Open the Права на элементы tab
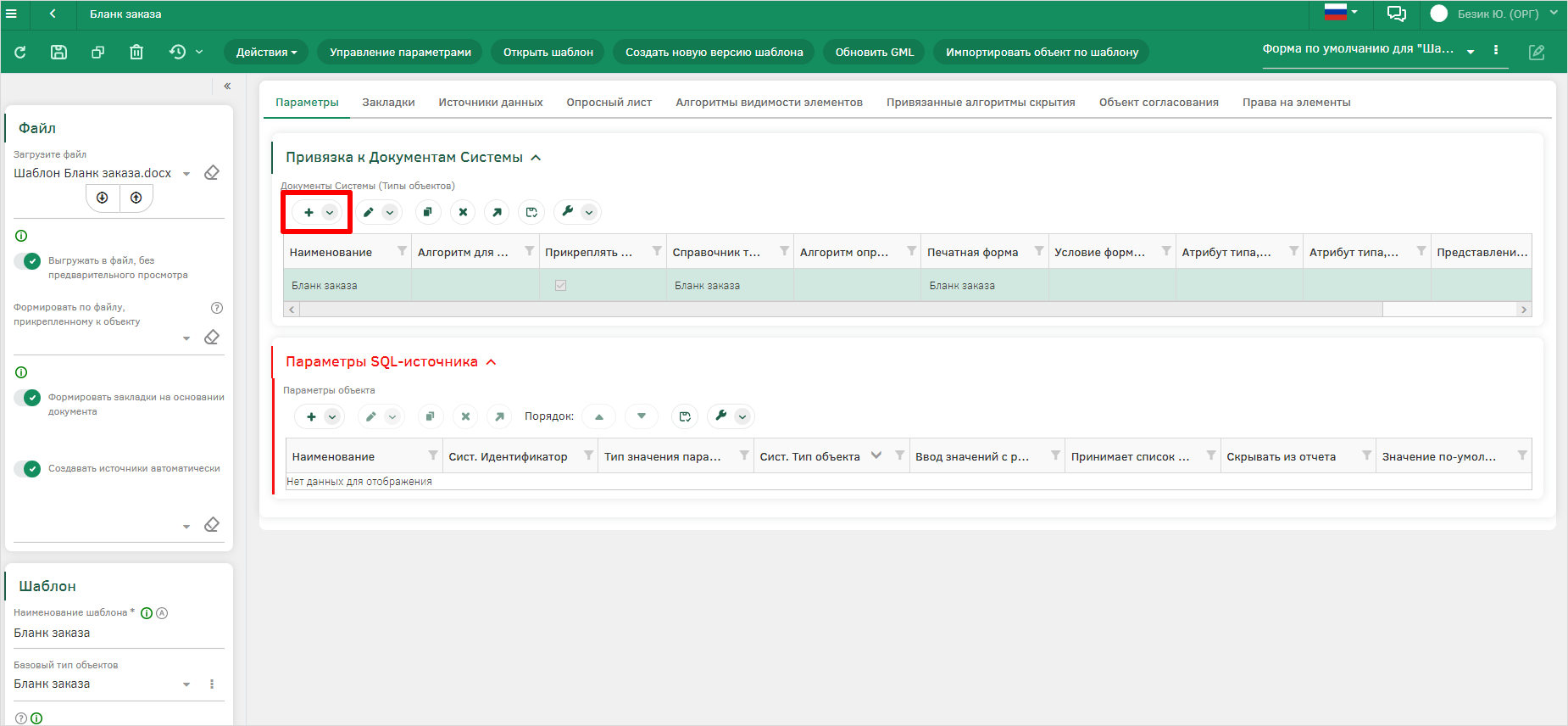The image size is (1568, 726). pyautogui.click(x=1297, y=103)
